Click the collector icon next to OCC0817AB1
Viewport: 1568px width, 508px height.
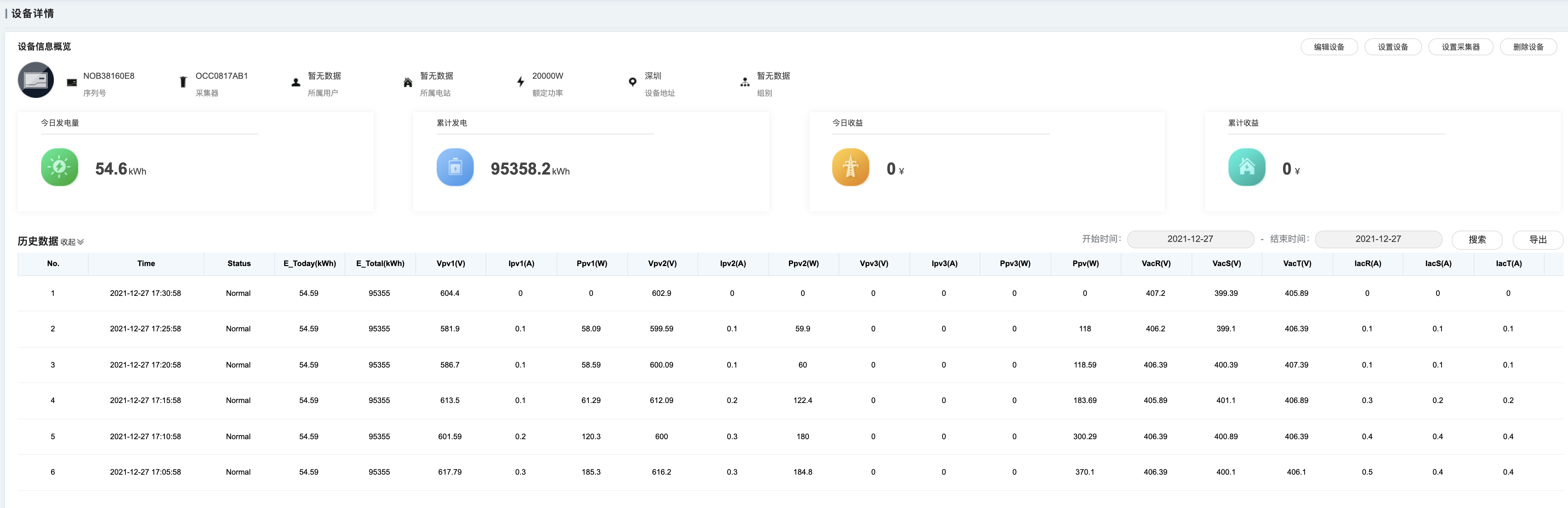tap(183, 82)
